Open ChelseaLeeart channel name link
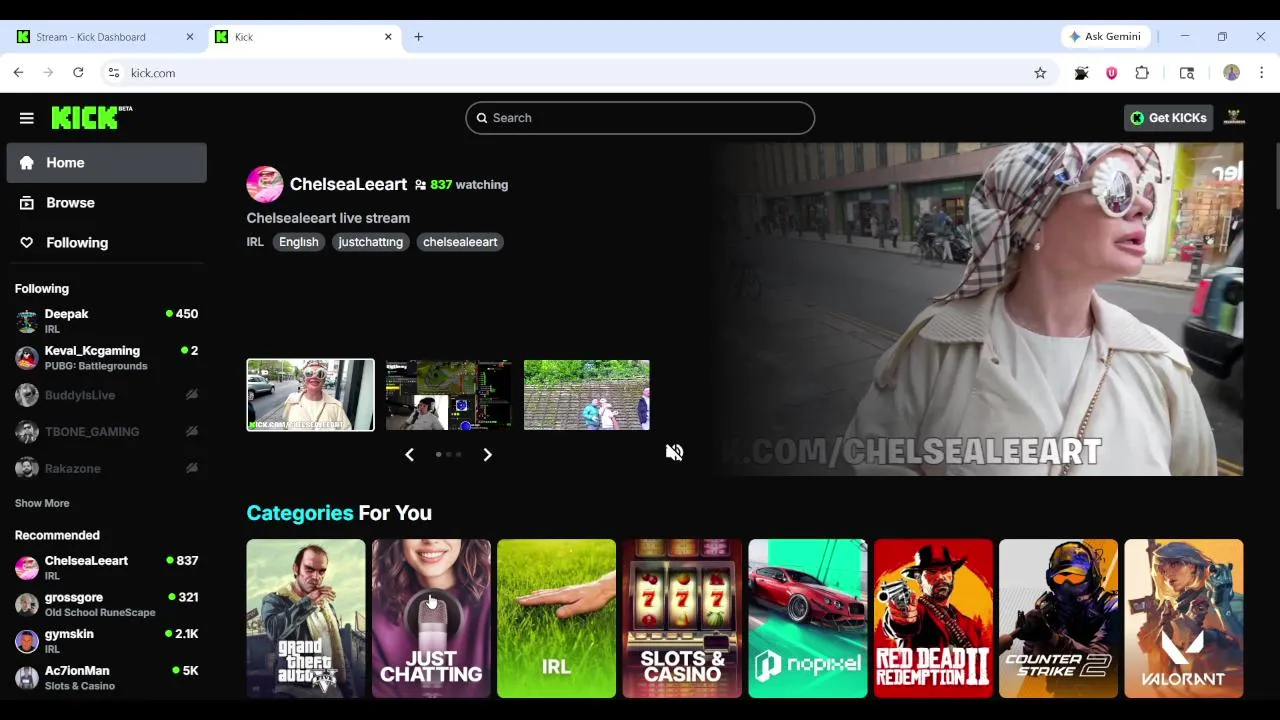This screenshot has width=1280, height=720. pos(348,184)
